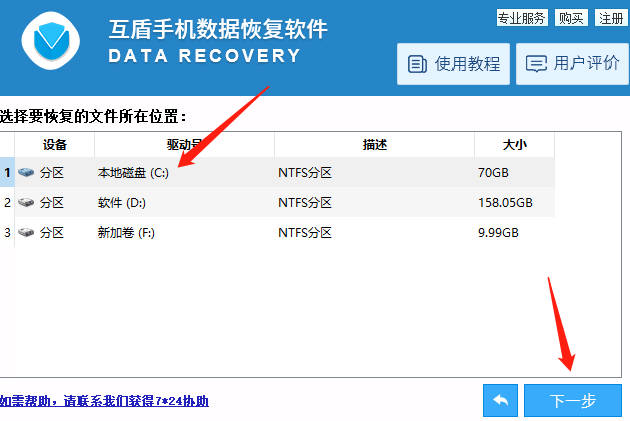Click the chat bubble icon beside 用户评价

point(536,64)
